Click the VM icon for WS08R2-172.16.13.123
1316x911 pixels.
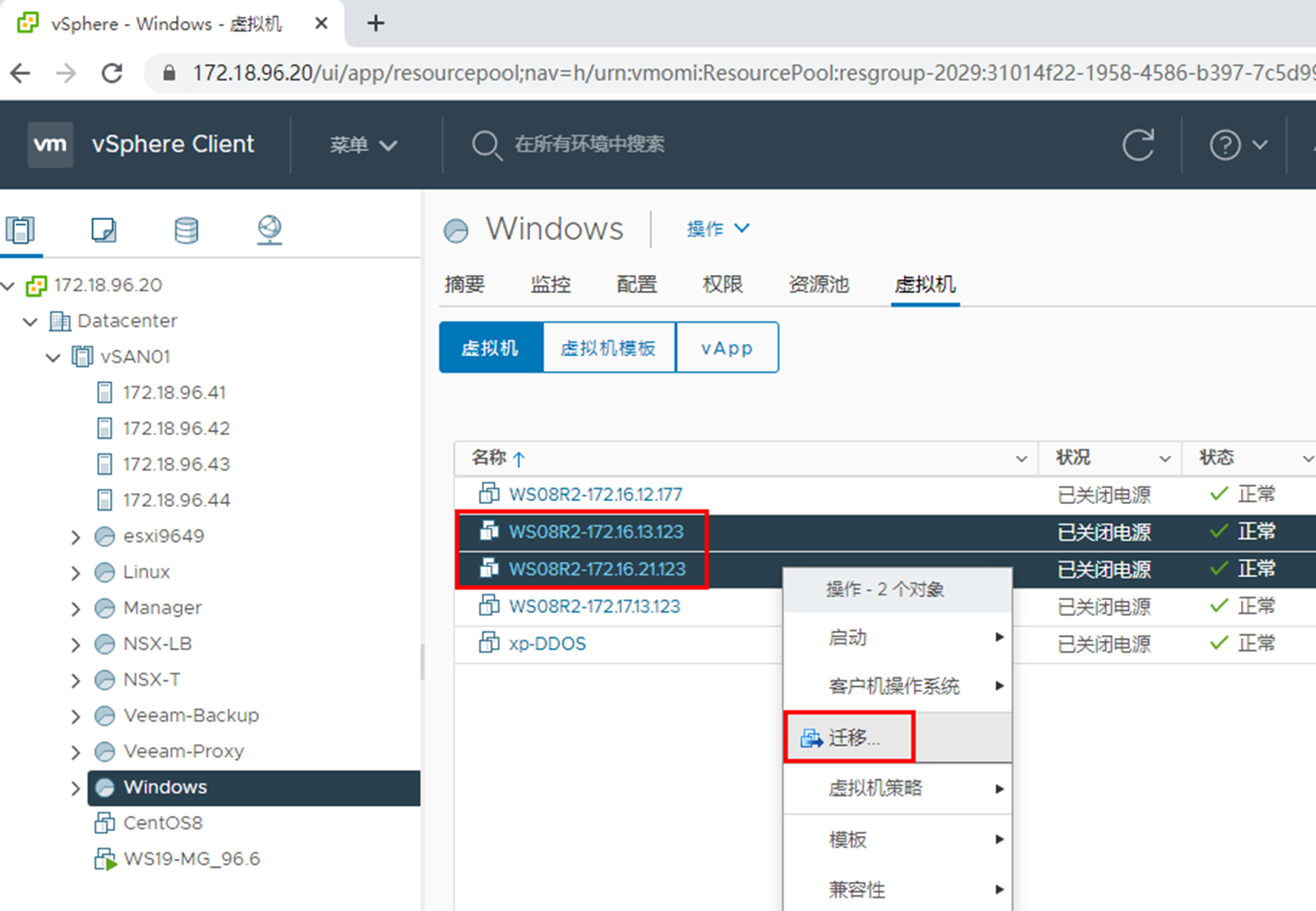point(489,530)
